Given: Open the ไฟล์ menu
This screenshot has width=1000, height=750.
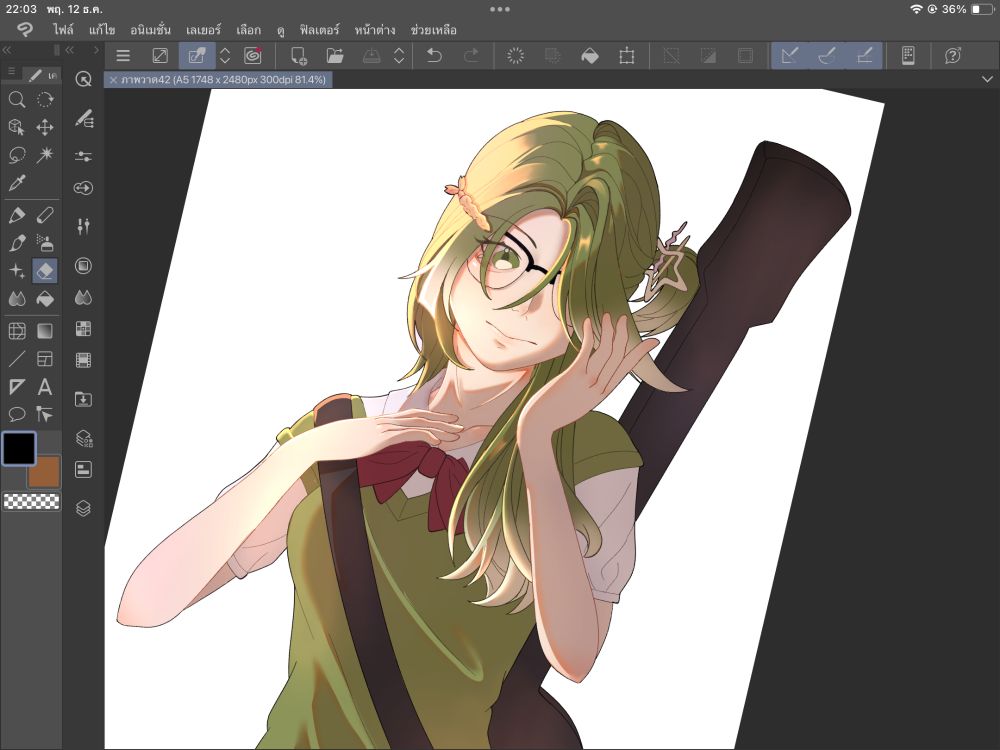Looking at the screenshot, I should (63, 30).
